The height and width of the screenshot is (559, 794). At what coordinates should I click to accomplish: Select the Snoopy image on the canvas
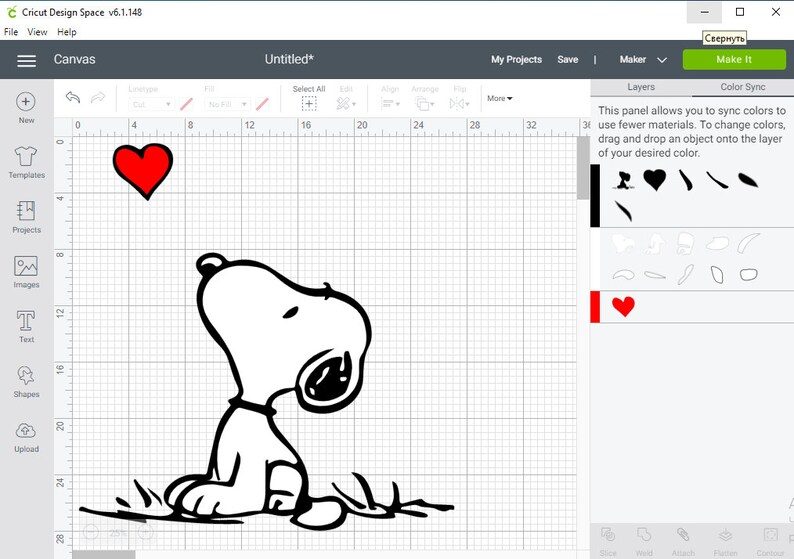[266, 392]
